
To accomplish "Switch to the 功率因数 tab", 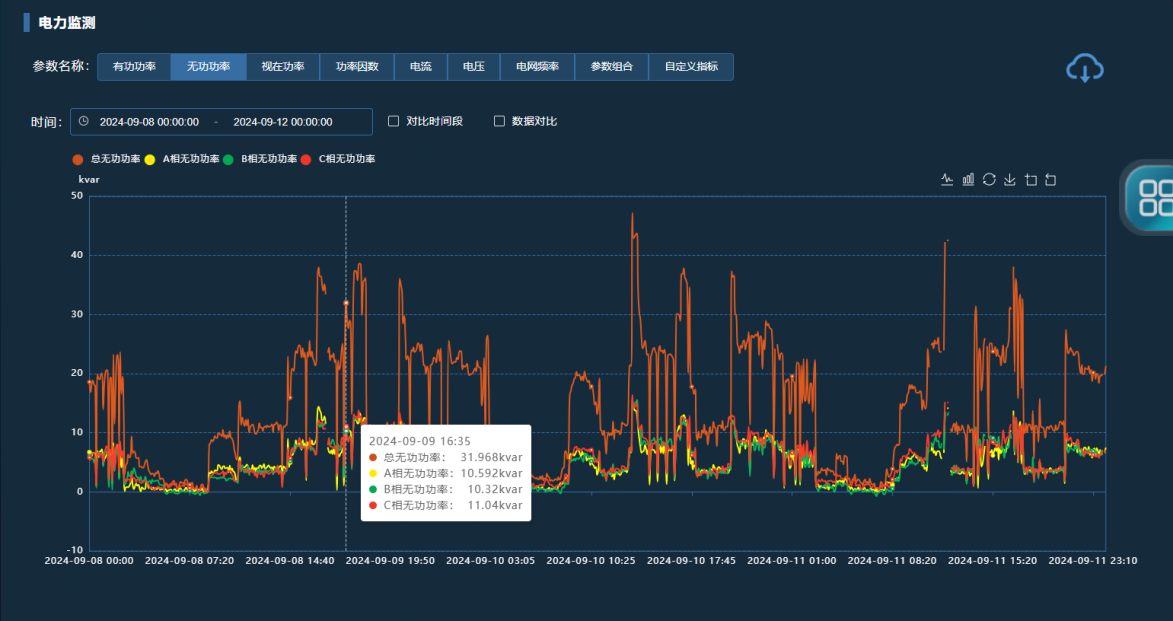I will click(x=357, y=67).
